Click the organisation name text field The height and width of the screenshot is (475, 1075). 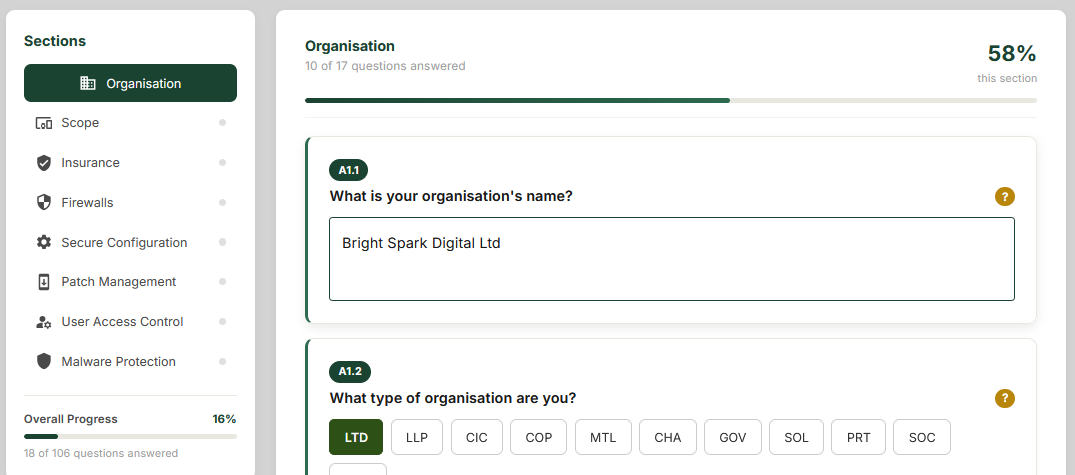[x=671, y=259]
